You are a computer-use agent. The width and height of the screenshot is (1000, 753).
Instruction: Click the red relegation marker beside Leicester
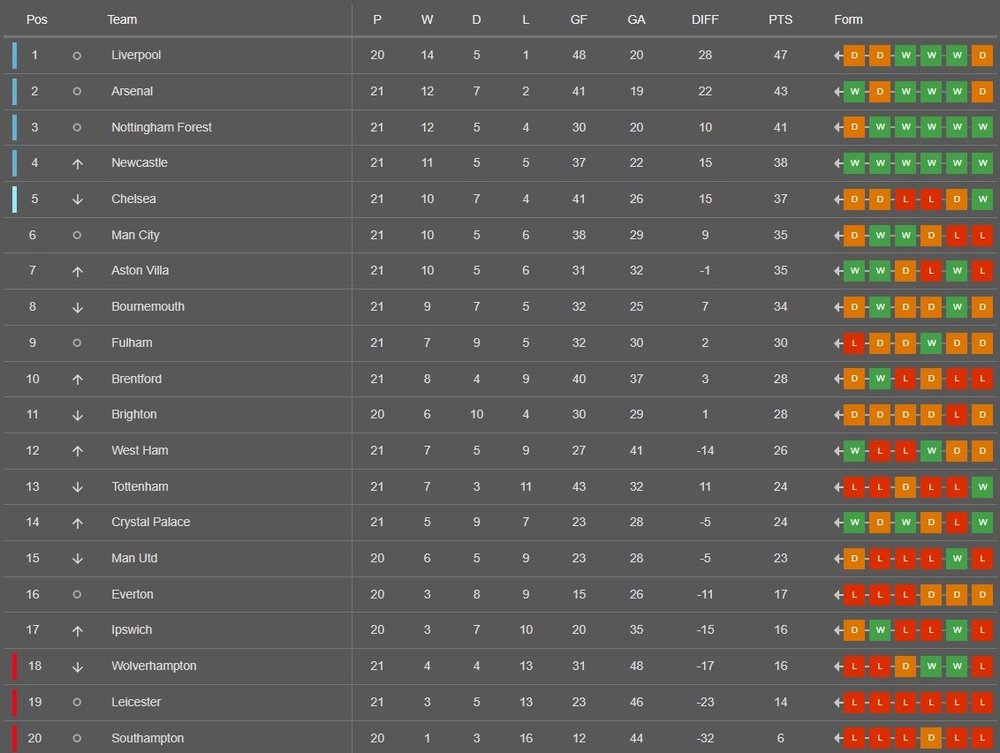(15, 702)
